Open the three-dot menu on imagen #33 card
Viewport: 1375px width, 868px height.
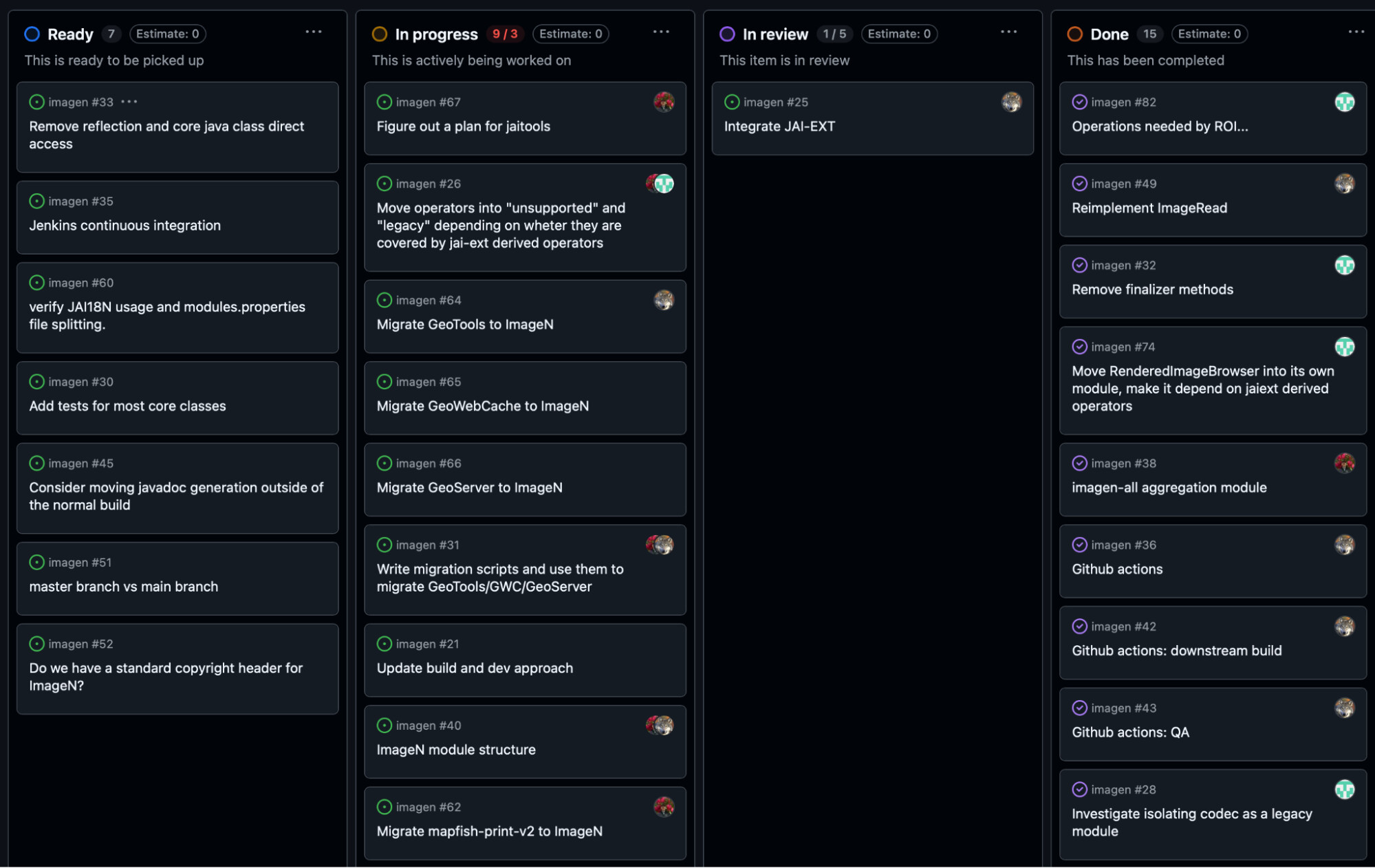pos(129,102)
